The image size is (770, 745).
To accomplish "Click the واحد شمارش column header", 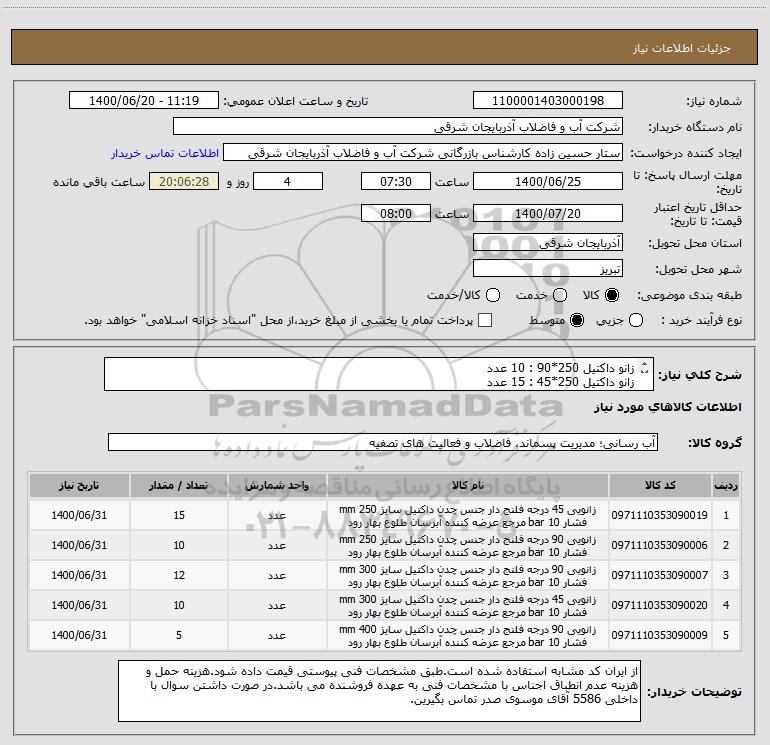I will click(x=277, y=485).
